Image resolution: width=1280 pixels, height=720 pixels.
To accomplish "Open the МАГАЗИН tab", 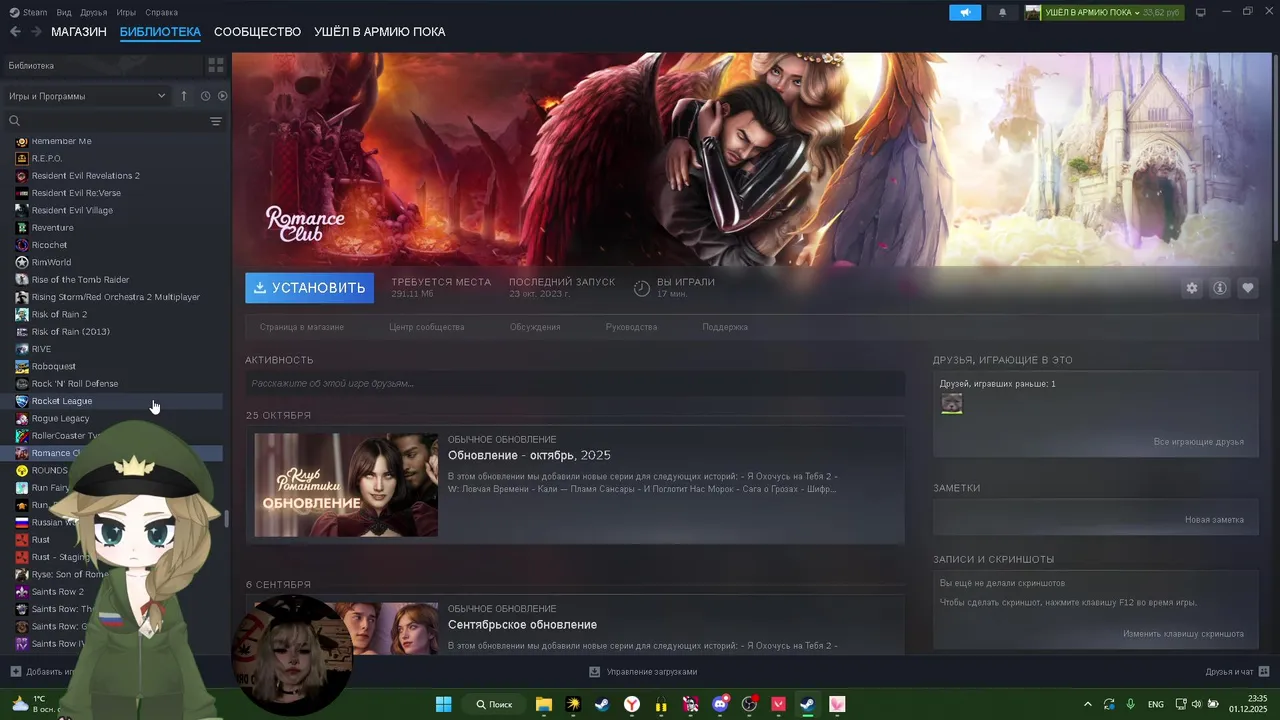I will pyautogui.click(x=79, y=32).
